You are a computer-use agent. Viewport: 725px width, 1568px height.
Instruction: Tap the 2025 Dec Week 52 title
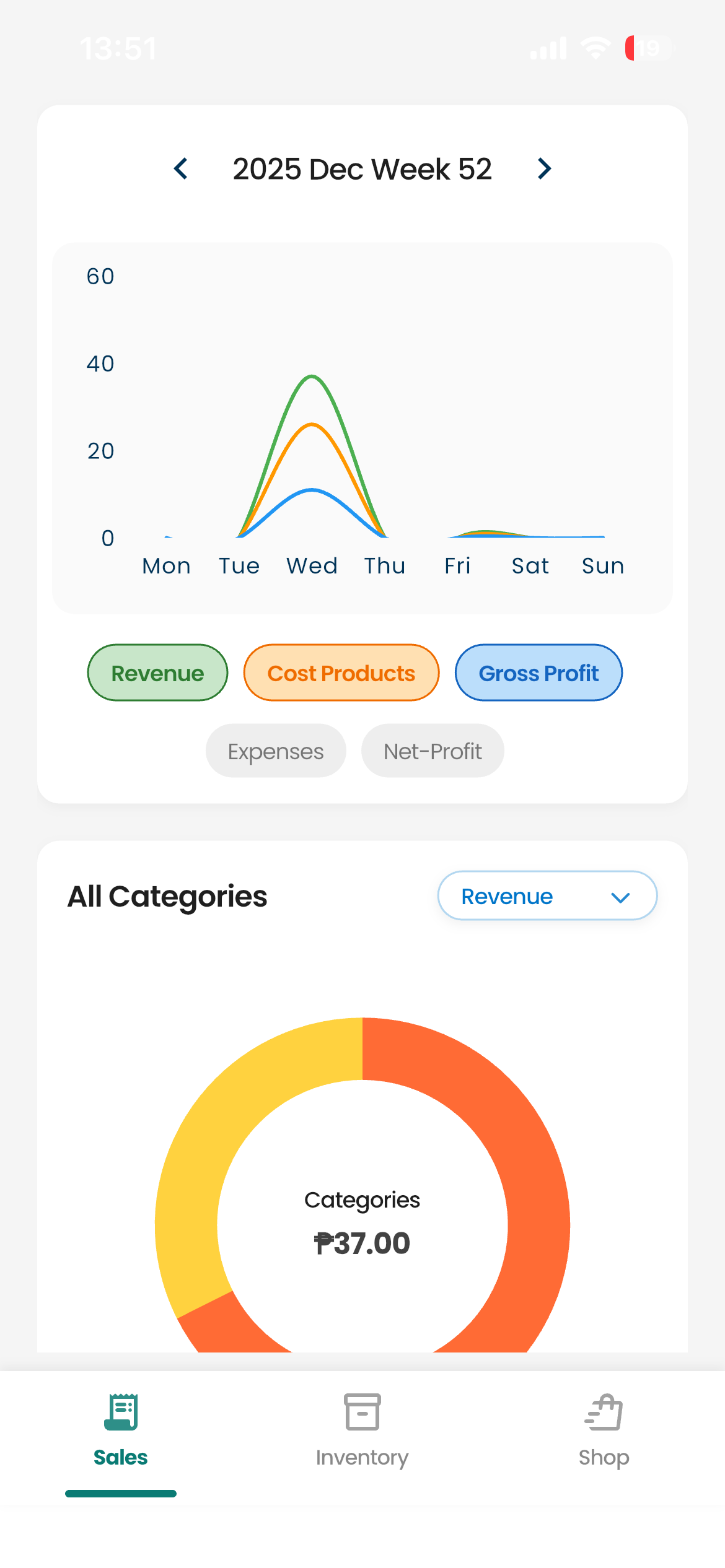362,168
